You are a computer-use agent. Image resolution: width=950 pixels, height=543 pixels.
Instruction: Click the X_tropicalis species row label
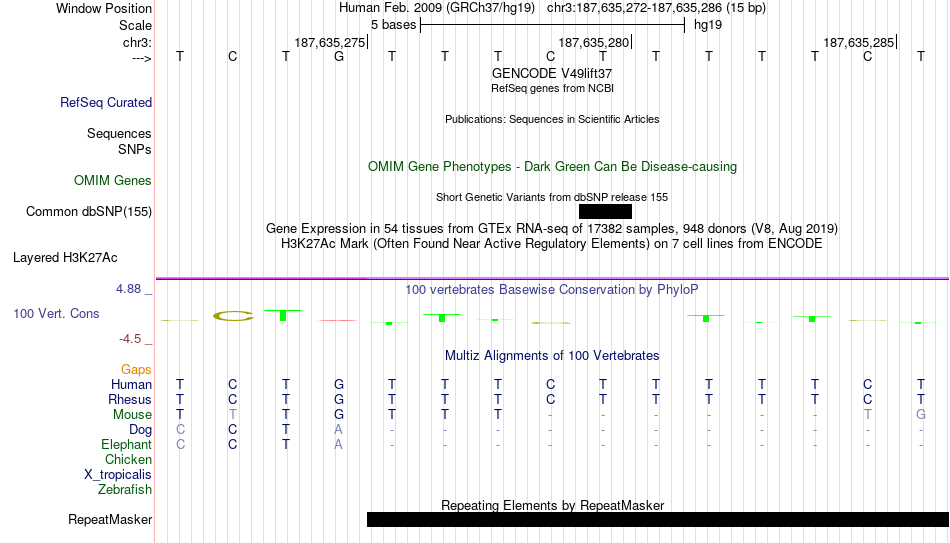(118, 475)
